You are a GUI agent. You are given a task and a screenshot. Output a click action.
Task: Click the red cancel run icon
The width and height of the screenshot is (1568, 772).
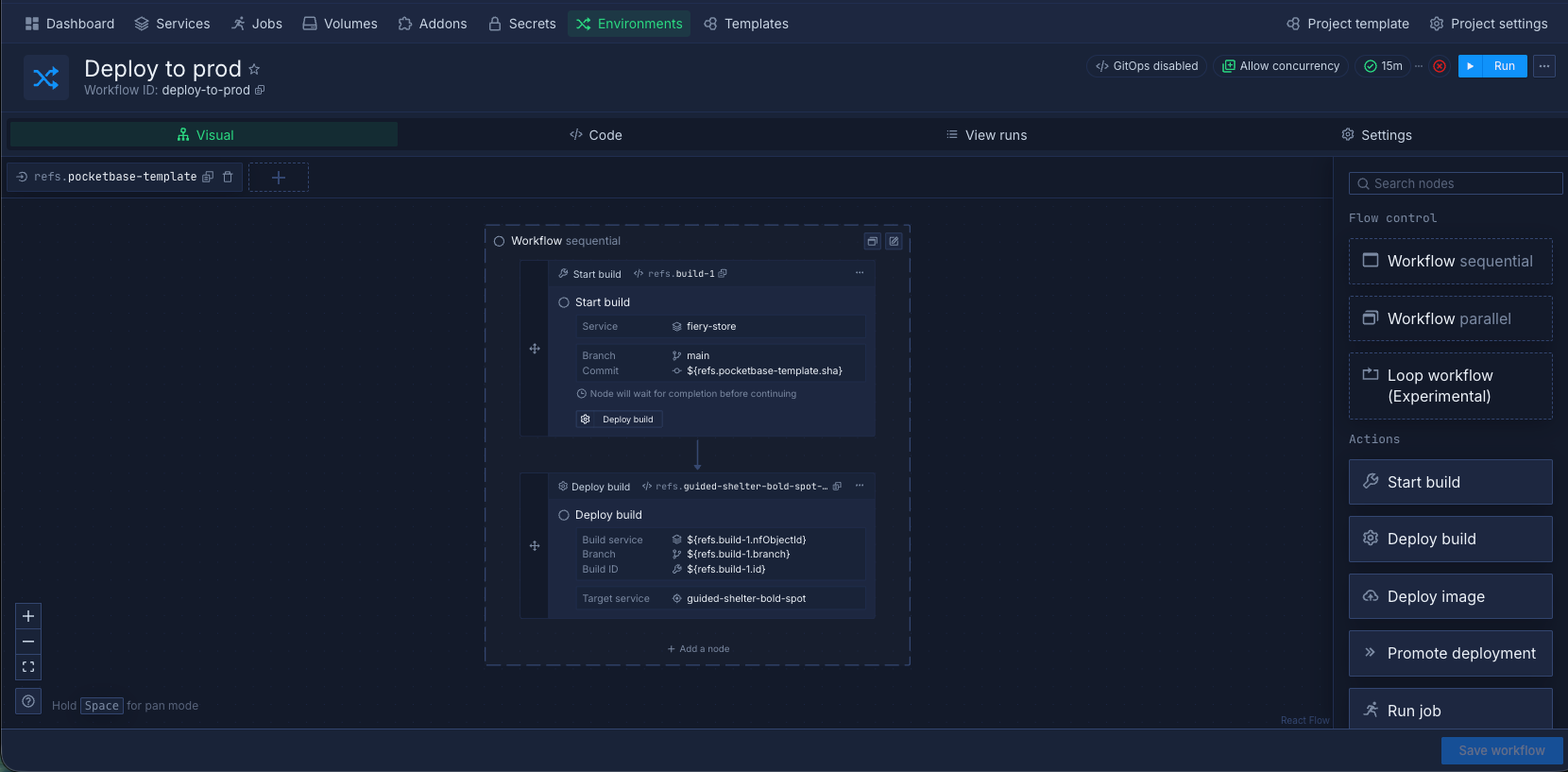coord(1440,66)
